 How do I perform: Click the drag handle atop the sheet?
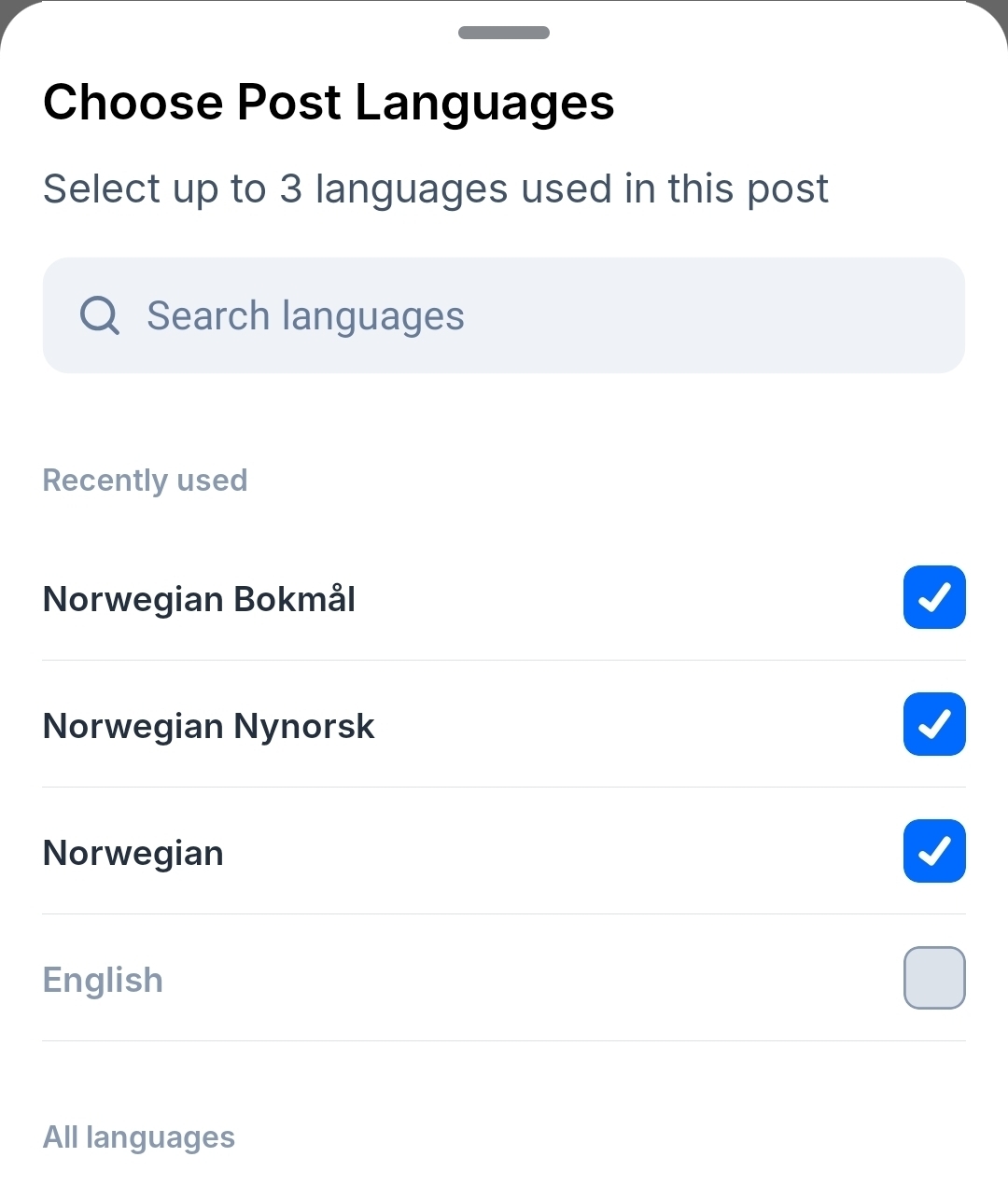point(504,33)
